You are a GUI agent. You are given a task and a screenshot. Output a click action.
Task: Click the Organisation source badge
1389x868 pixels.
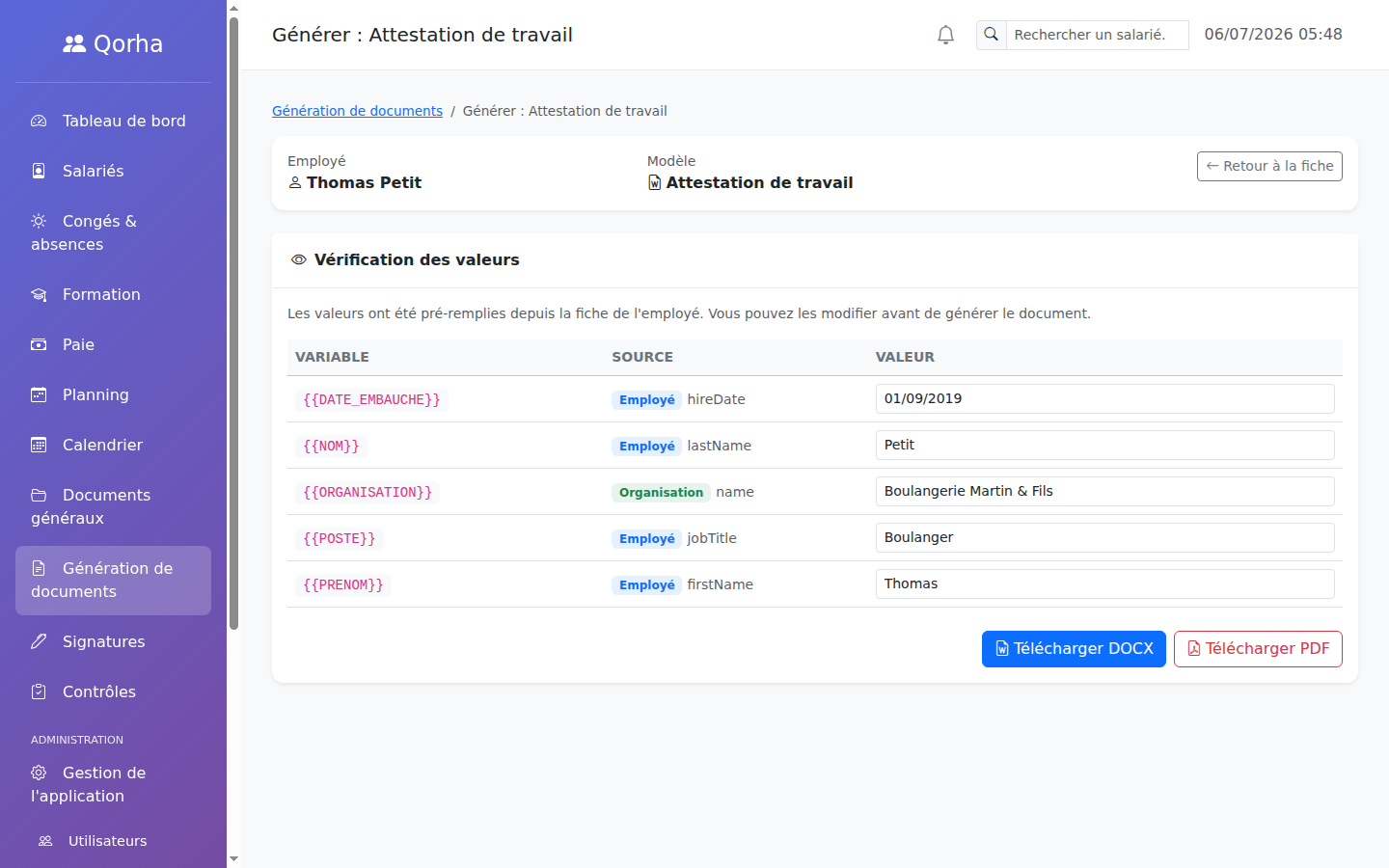661,492
